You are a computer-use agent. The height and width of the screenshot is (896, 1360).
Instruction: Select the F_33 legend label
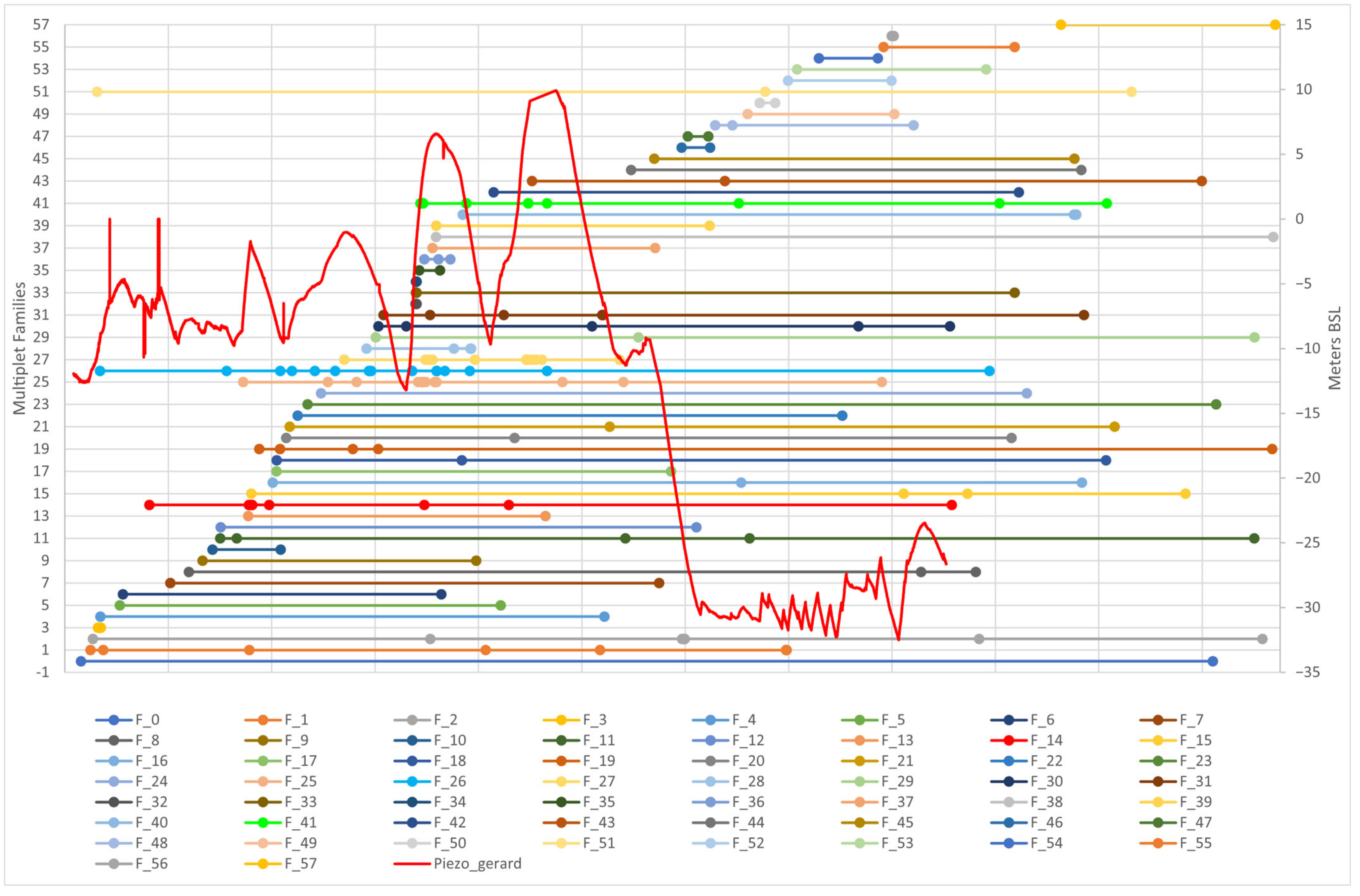pyautogui.click(x=301, y=802)
